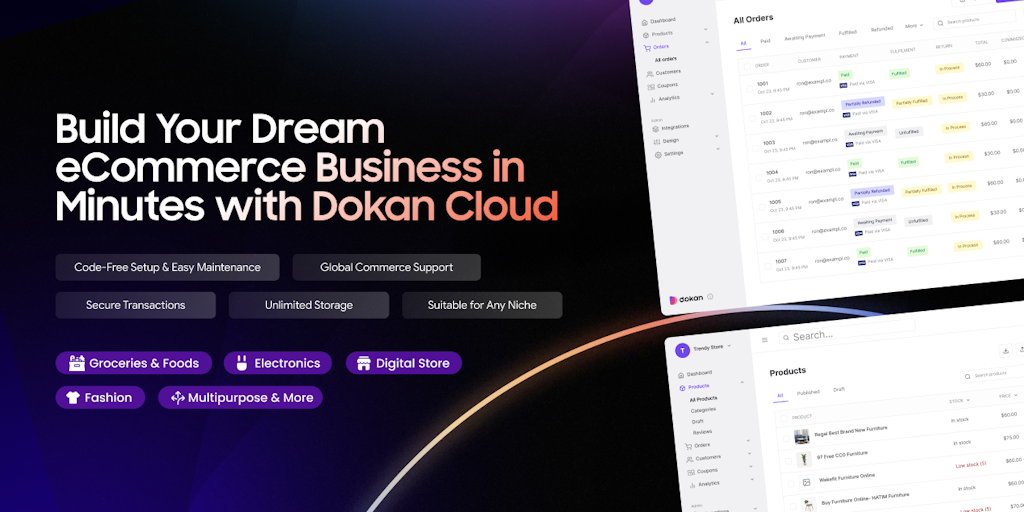Click the Dashboard home icon in Orders panel
The image size is (1024, 512).
[645, 22]
